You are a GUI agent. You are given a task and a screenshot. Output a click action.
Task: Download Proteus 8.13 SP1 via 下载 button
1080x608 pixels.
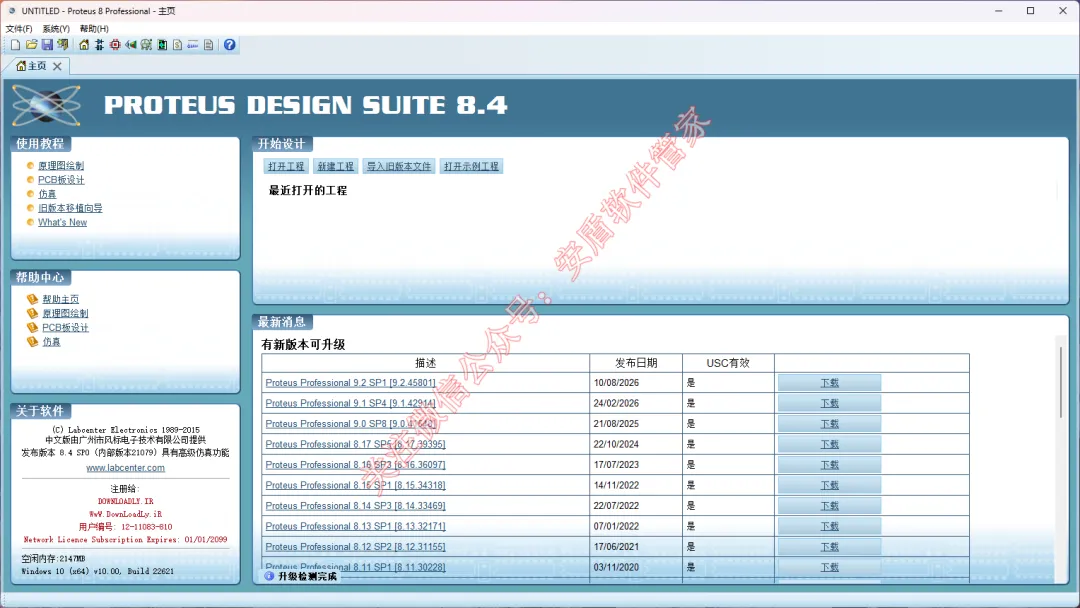[x=829, y=527]
